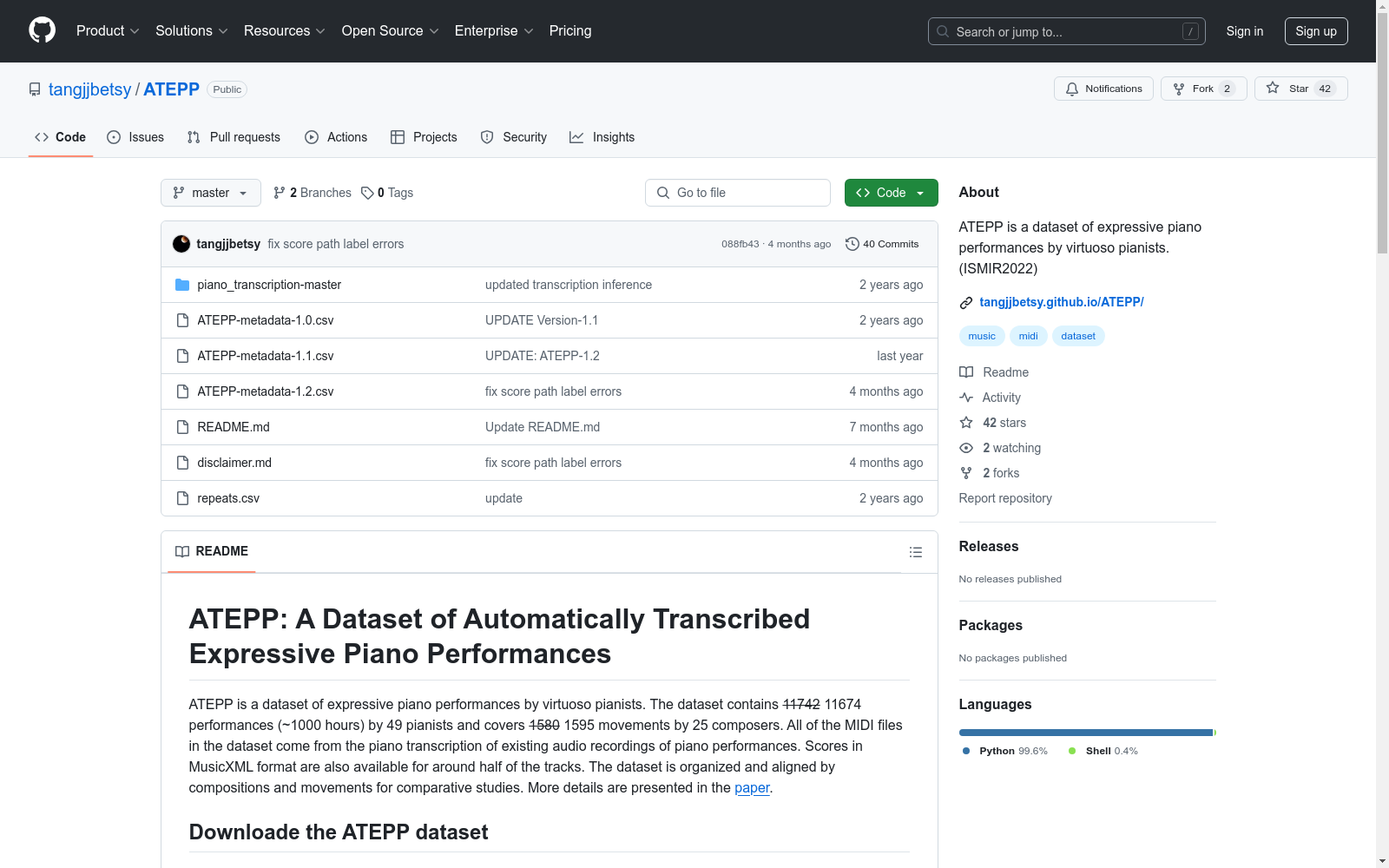Click the 'updated transcription inference' commit message
The width and height of the screenshot is (1389, 868).
point(569,285)
